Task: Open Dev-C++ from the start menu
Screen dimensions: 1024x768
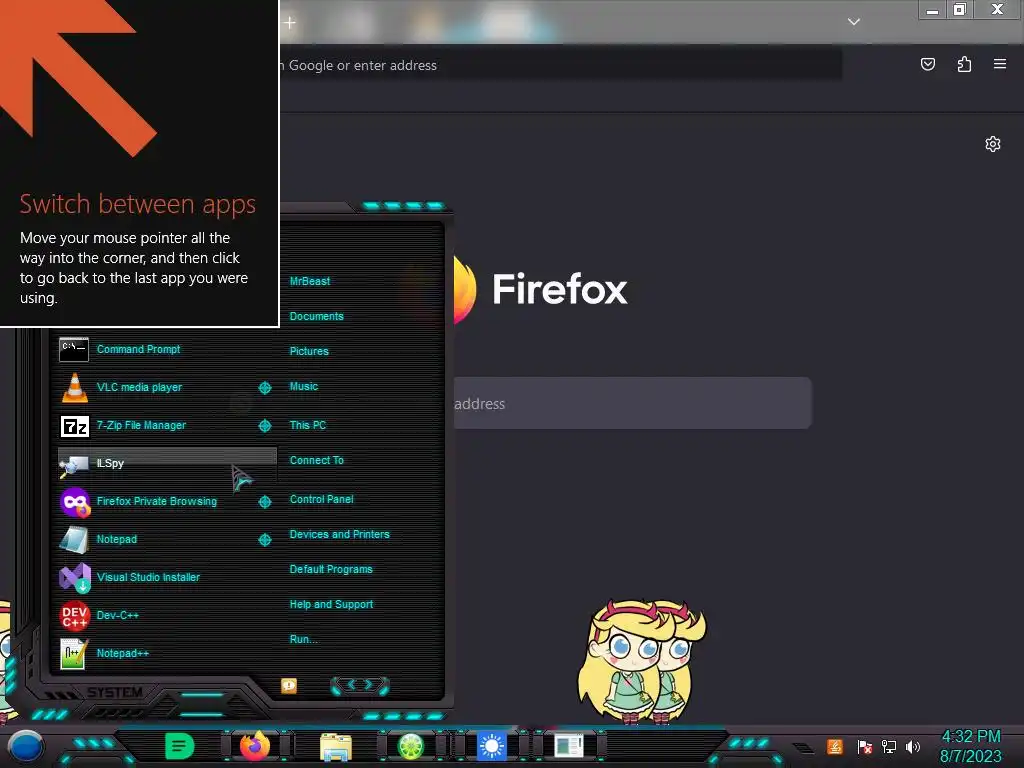Action: 167,615
